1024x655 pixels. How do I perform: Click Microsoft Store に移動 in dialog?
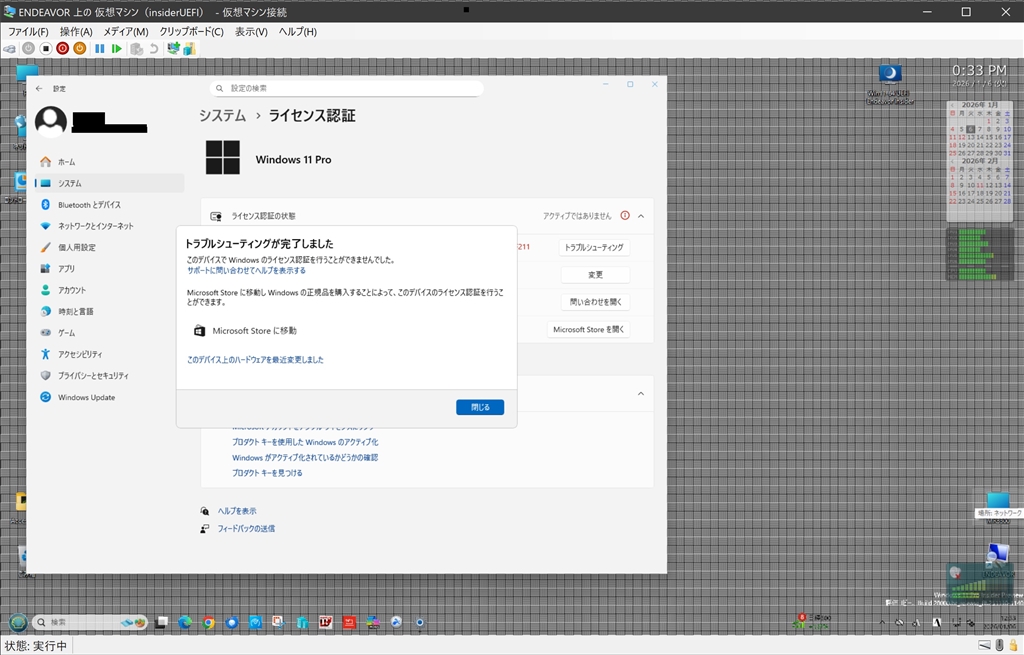[x=246, y=331]
